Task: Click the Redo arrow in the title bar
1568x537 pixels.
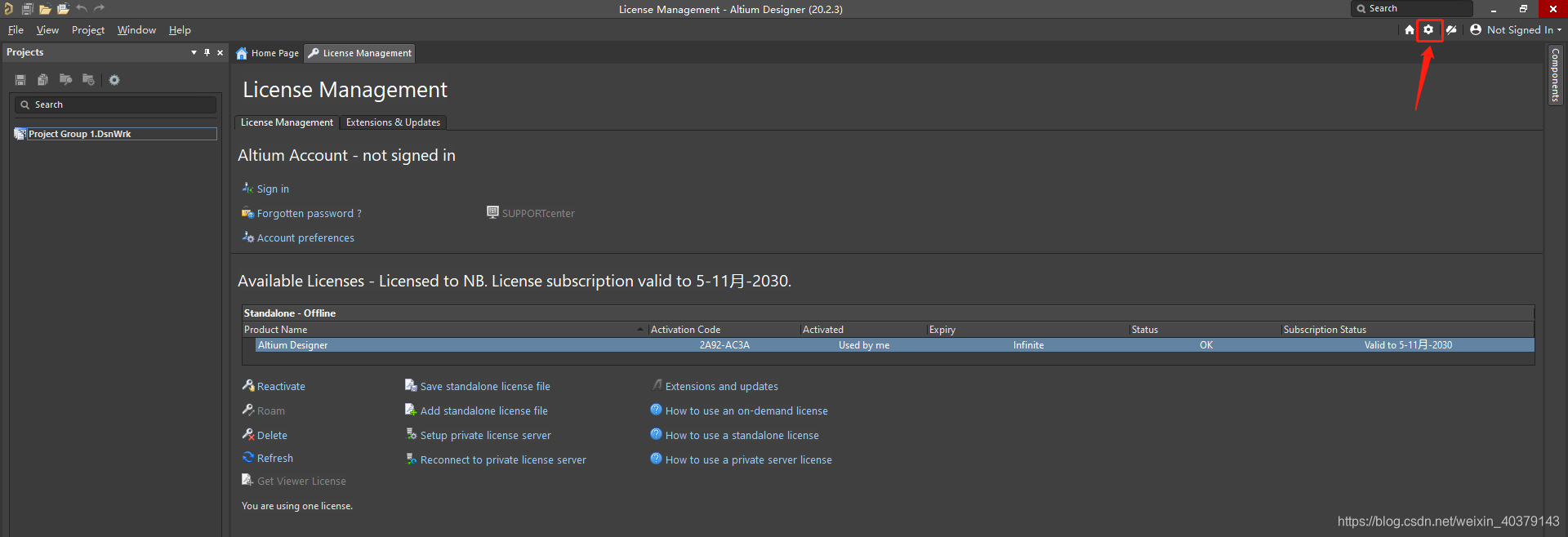Action: point(100,9)
